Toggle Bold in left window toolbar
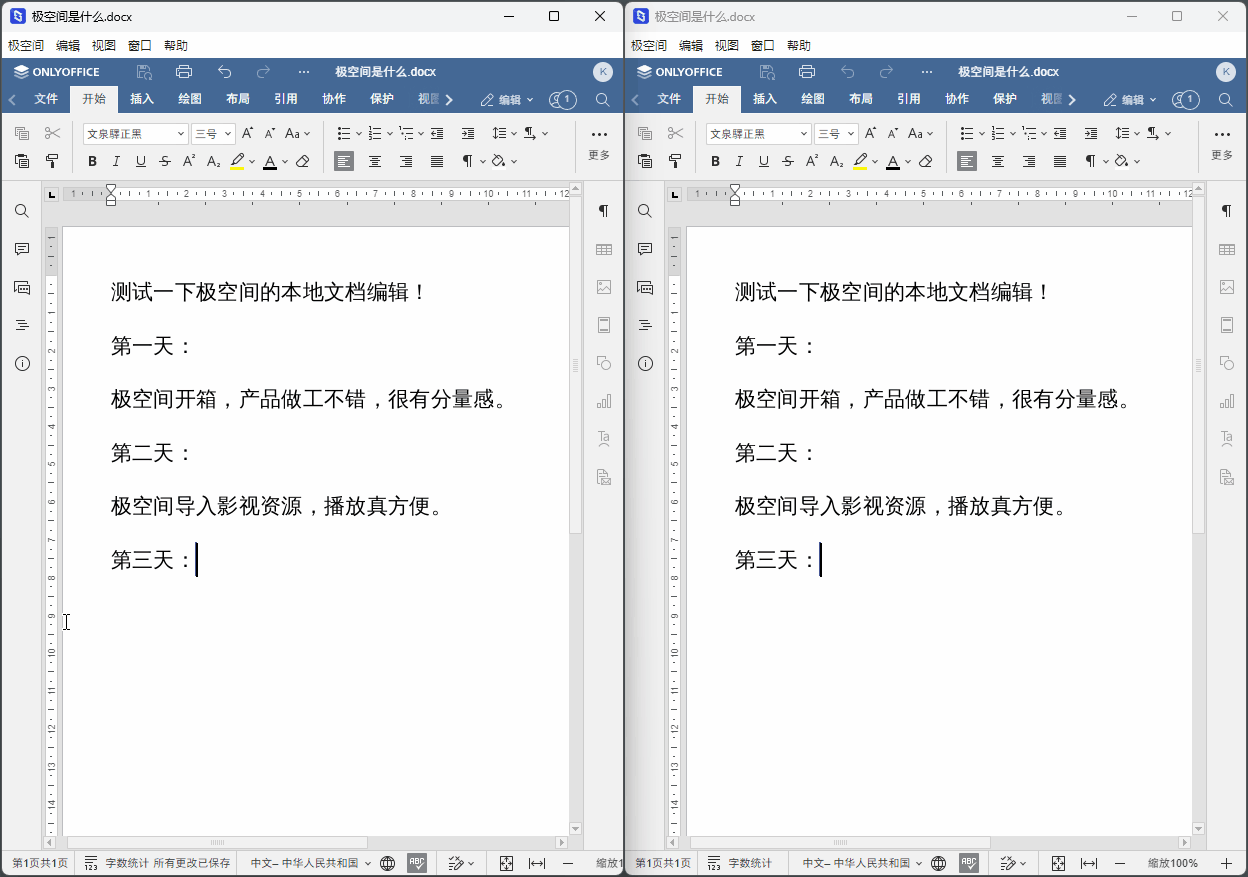The width and height of the screenshot is (1248, 877). pyautogui.click(x=92, y=161)
